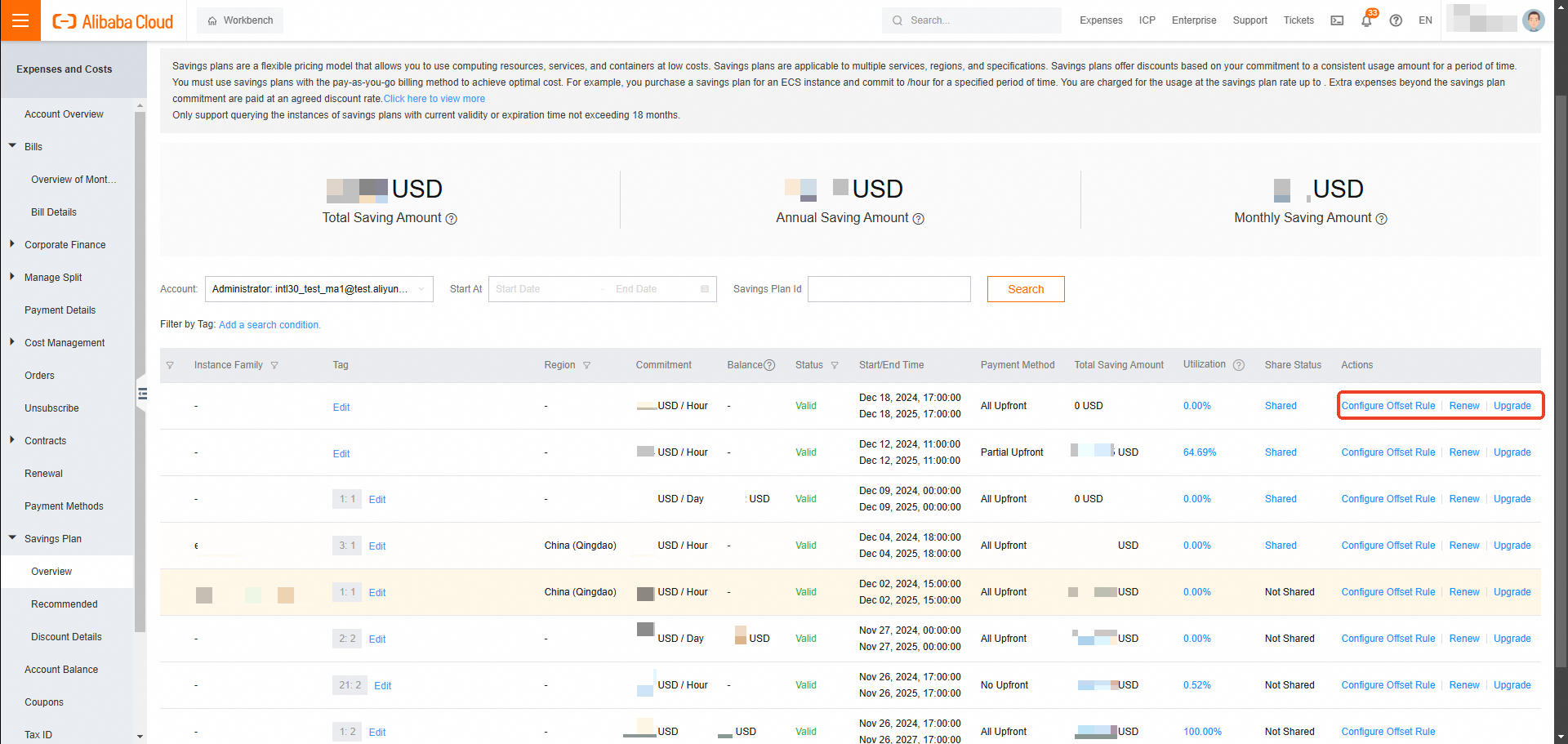The height and width of the screenshot is (744, 1568).
Task: Click Shared status for Dec 04 plan
Action: 1281,546
